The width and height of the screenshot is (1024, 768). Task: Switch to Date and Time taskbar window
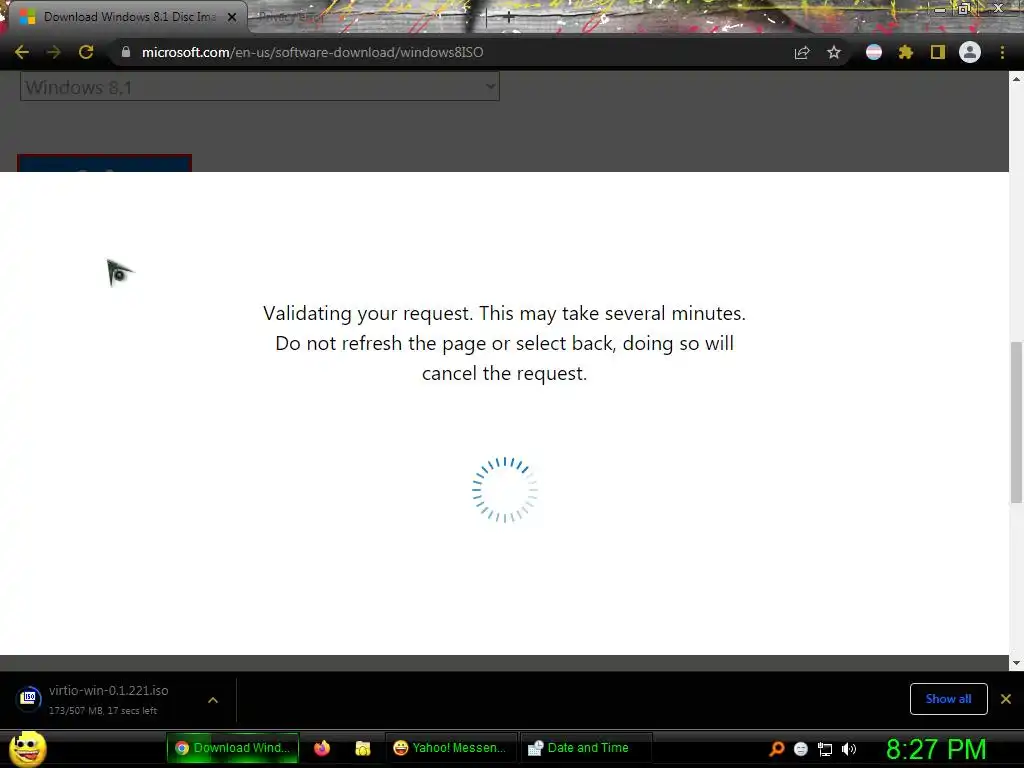coord(585,748)
